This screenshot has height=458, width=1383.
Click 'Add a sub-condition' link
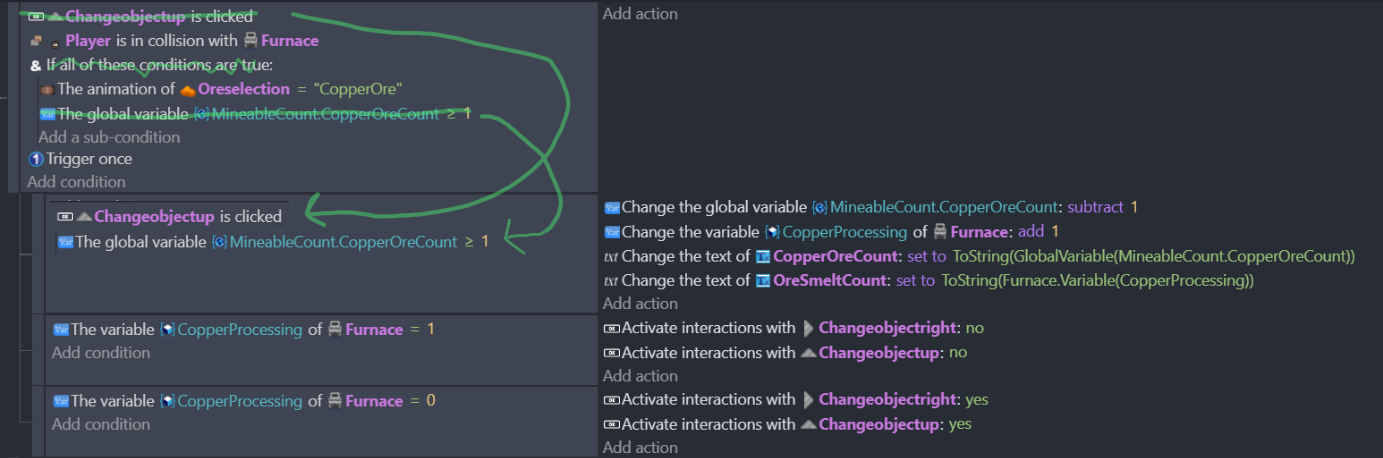pyautogui.click(x=109, y=137)
